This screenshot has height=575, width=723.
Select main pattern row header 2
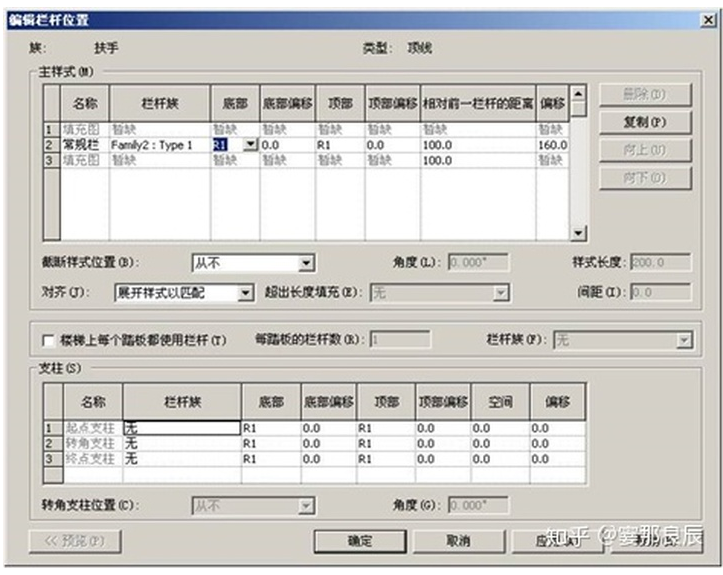(x=52, y=145)
